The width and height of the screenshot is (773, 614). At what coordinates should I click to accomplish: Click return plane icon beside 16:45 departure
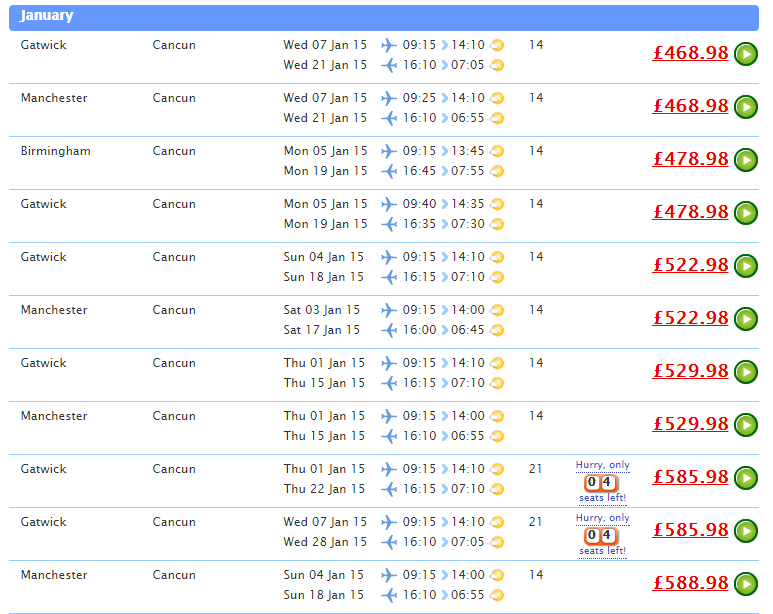[x=389, y=171]
